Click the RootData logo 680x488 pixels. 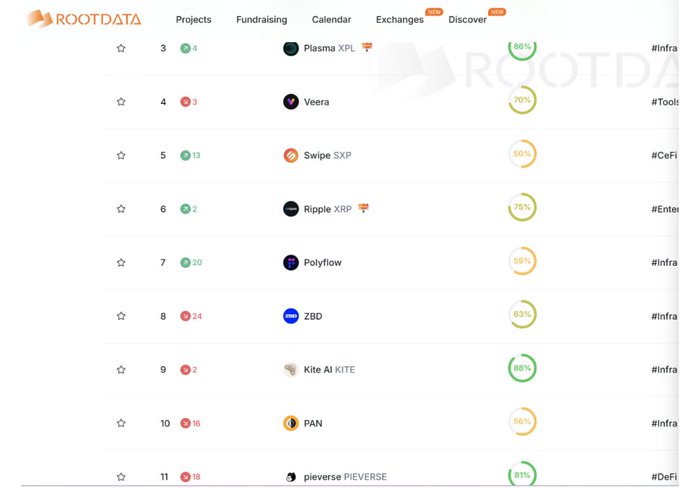pyautogui.click(x=84, y=19)
